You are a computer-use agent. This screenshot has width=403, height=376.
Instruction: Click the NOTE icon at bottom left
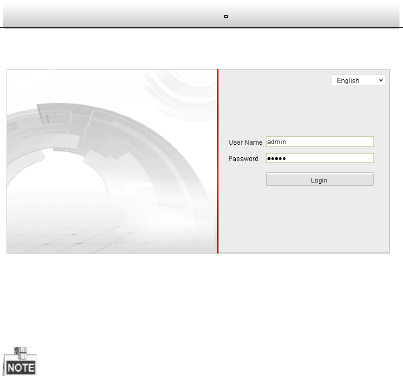(20, 361)
